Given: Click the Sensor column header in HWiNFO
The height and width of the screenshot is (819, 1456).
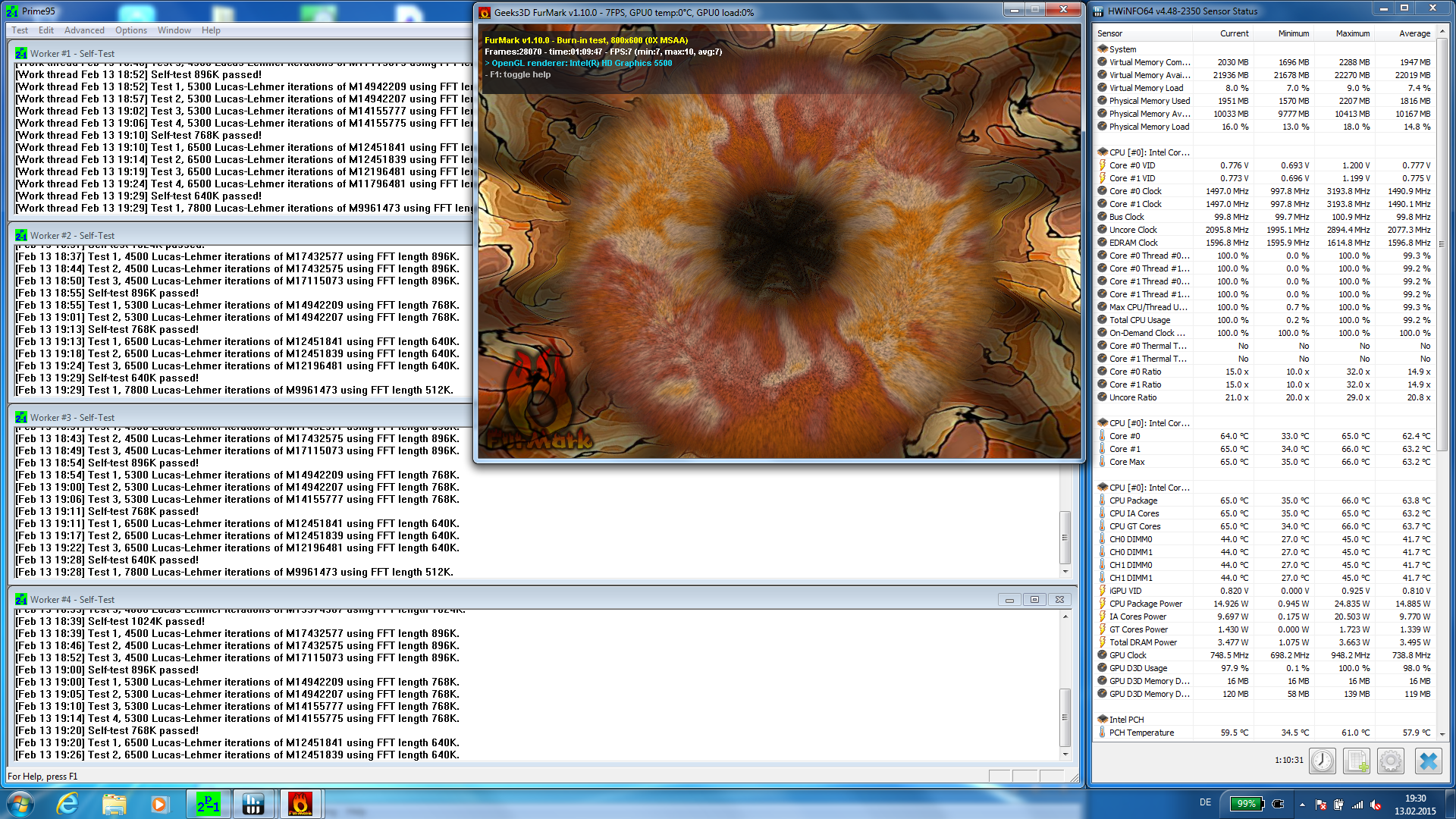Looking at the screenshot, I should click(x=1143, y=33).
